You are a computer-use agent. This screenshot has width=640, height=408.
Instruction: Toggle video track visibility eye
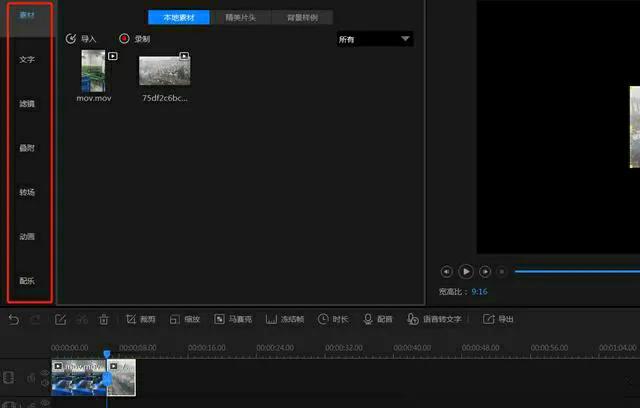(x=44, y=372)
